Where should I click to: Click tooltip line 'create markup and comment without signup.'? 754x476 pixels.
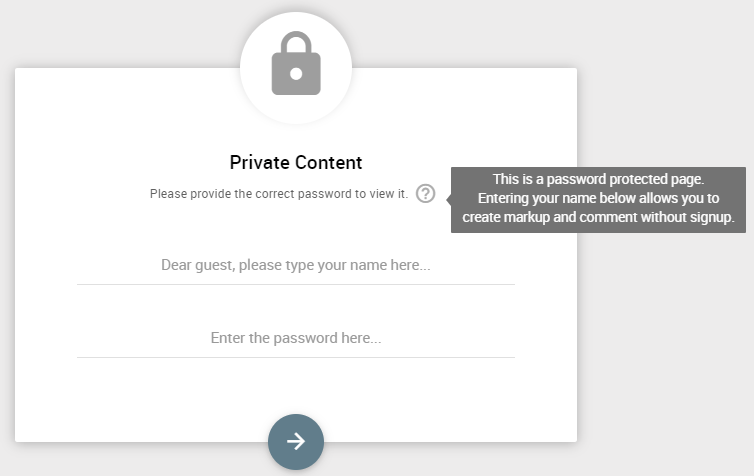click(x=598, y=217)
